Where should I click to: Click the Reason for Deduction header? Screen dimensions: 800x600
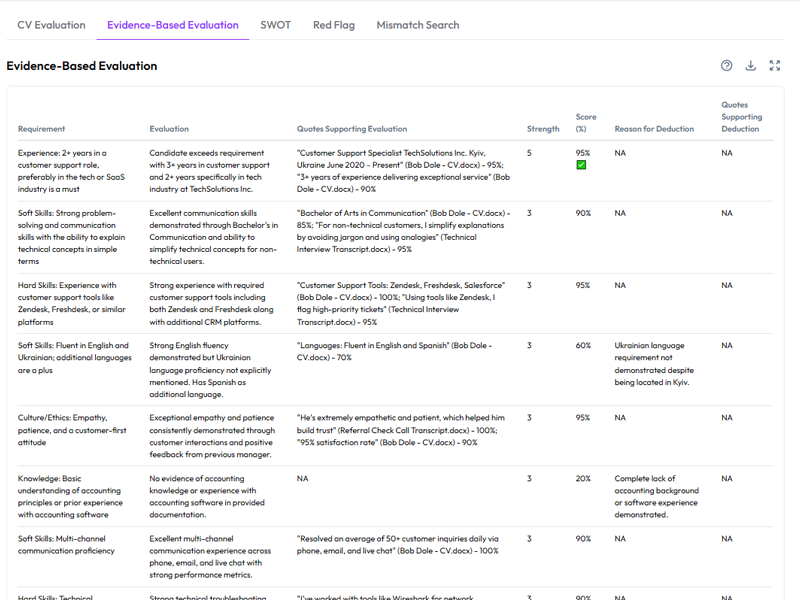654,129
